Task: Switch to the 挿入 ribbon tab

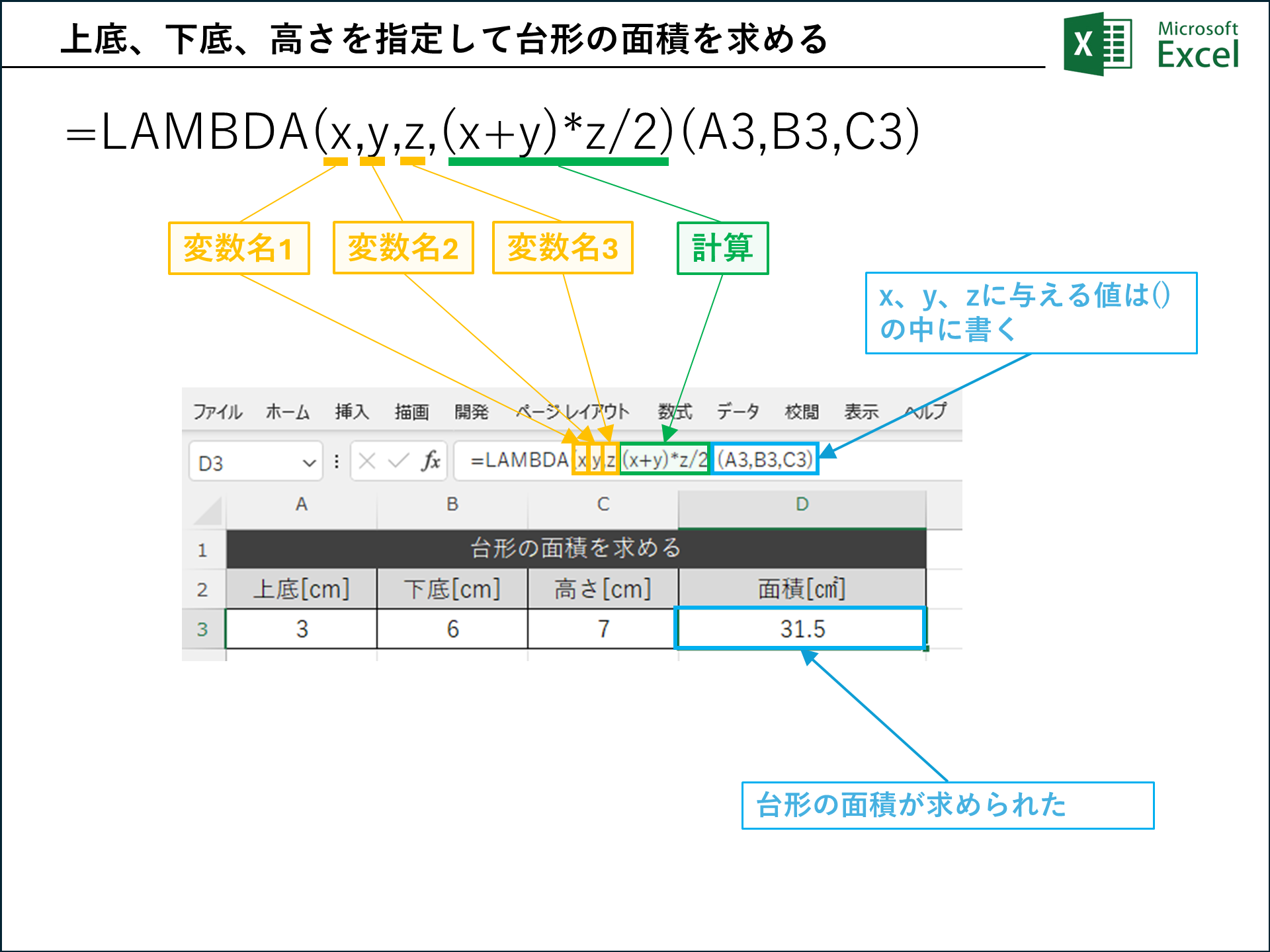Action: click(353, 411)
